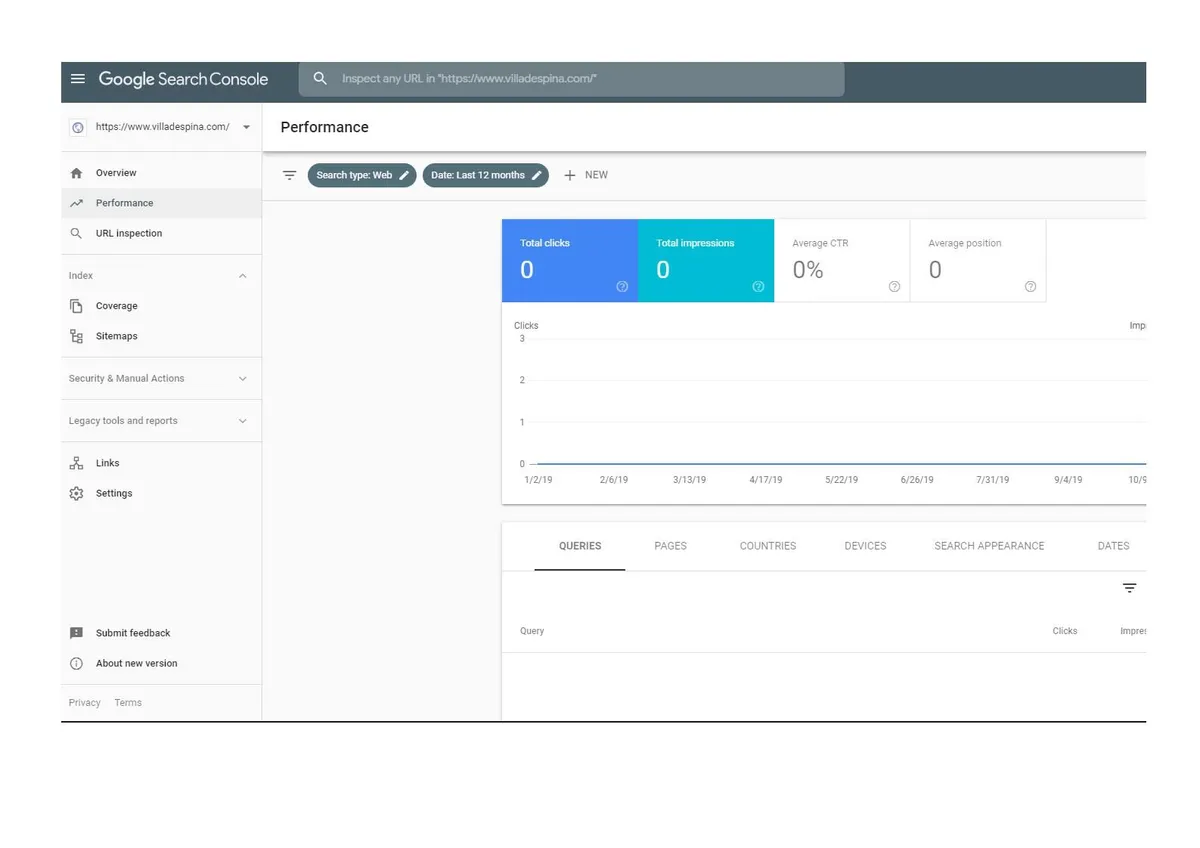Screen dimensions: 1200x848
Task: Toggle the Total impressions metric card
Action: [705, 260]
